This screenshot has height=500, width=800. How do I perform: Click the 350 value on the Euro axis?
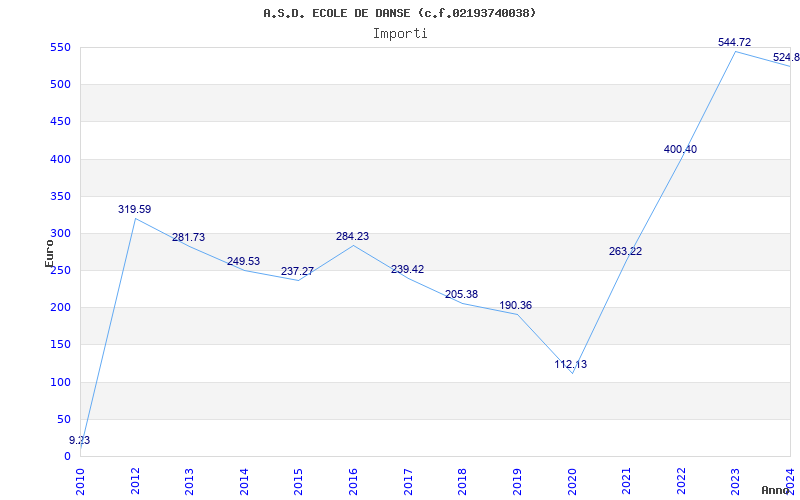click(60, 196)
